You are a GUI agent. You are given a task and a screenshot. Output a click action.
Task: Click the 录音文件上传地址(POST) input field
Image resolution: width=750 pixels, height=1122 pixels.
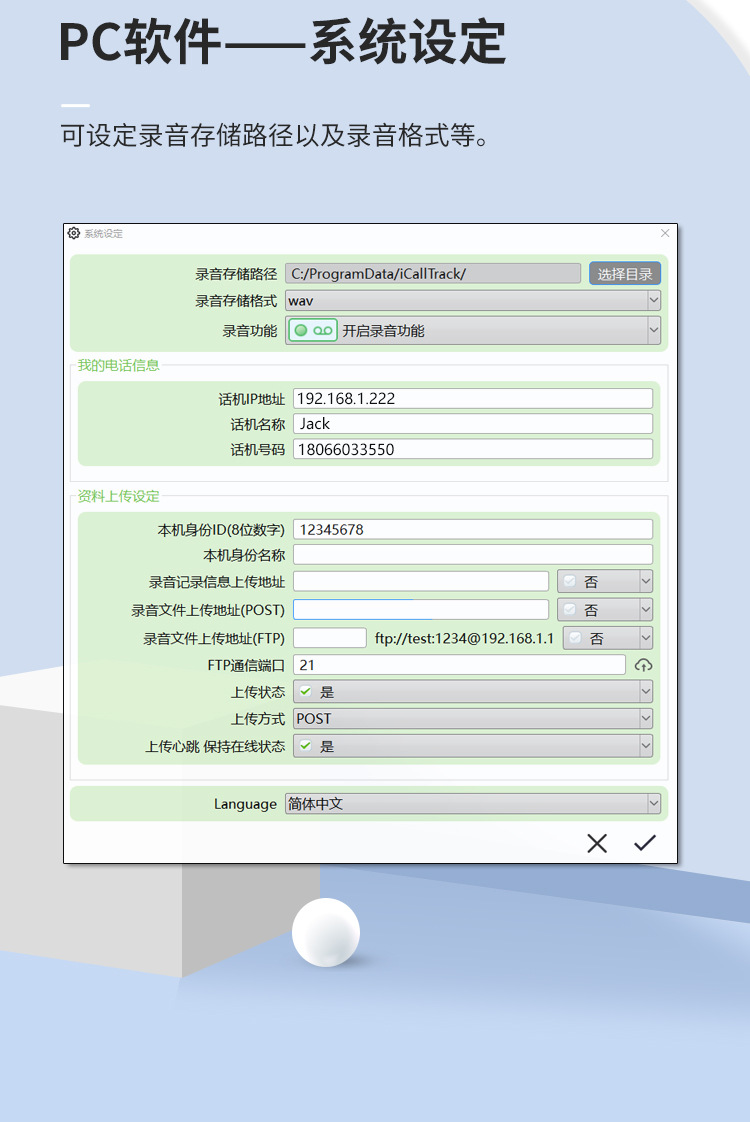click(421, 610)
